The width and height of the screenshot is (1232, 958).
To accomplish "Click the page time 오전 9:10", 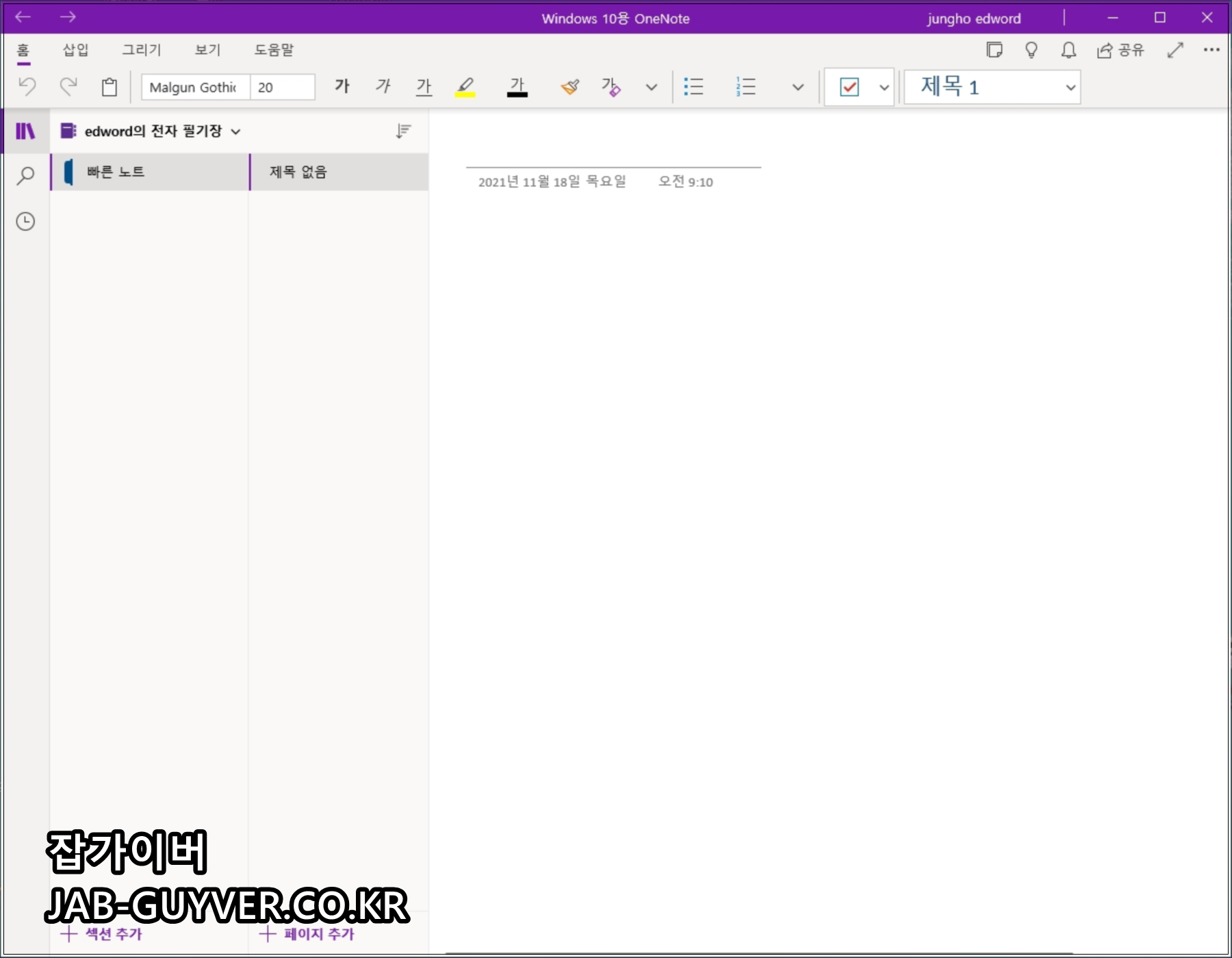I will pos(685,181).
